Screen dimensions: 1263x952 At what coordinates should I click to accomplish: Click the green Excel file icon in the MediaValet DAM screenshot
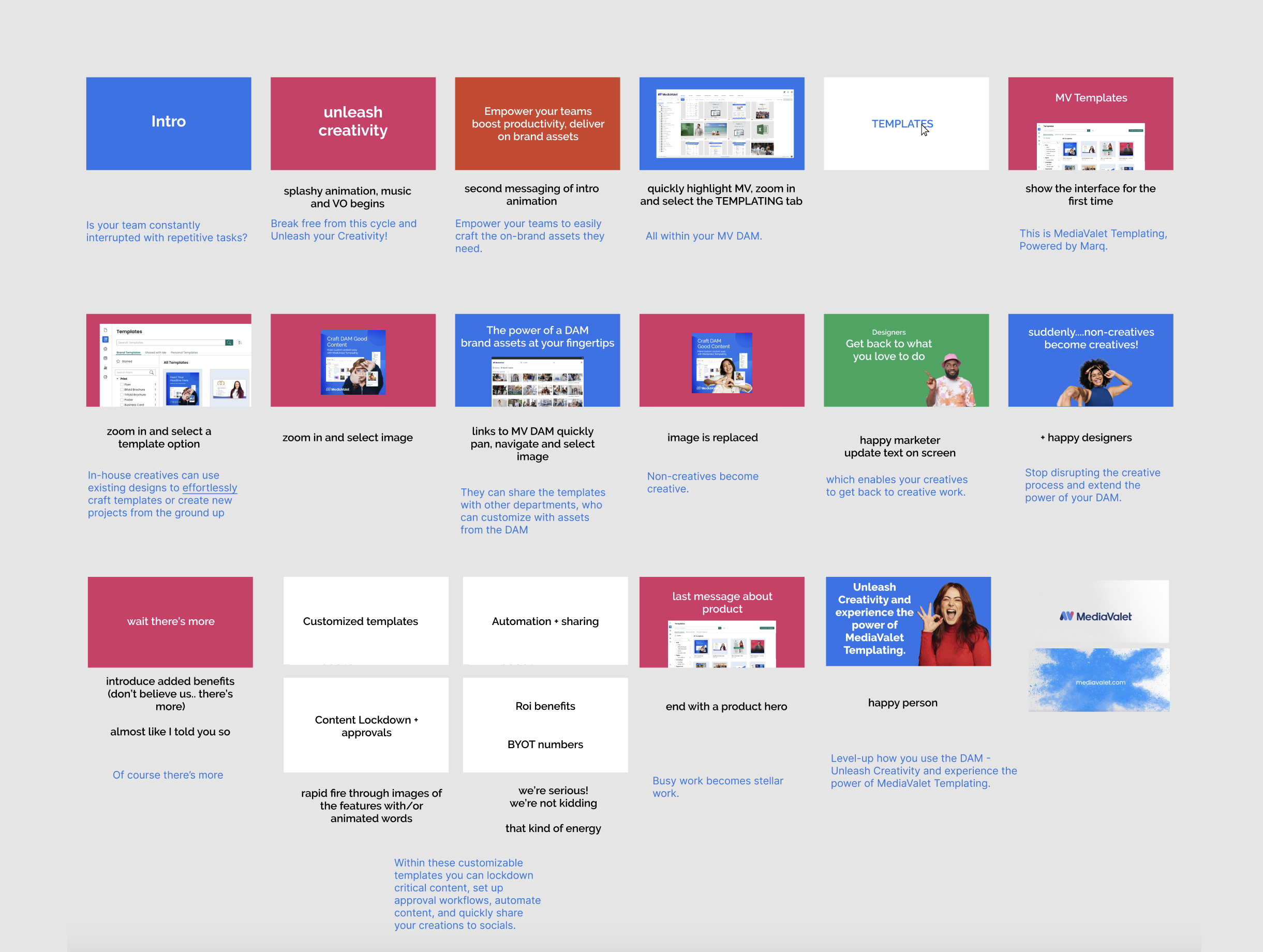click(x=762, y=130)
